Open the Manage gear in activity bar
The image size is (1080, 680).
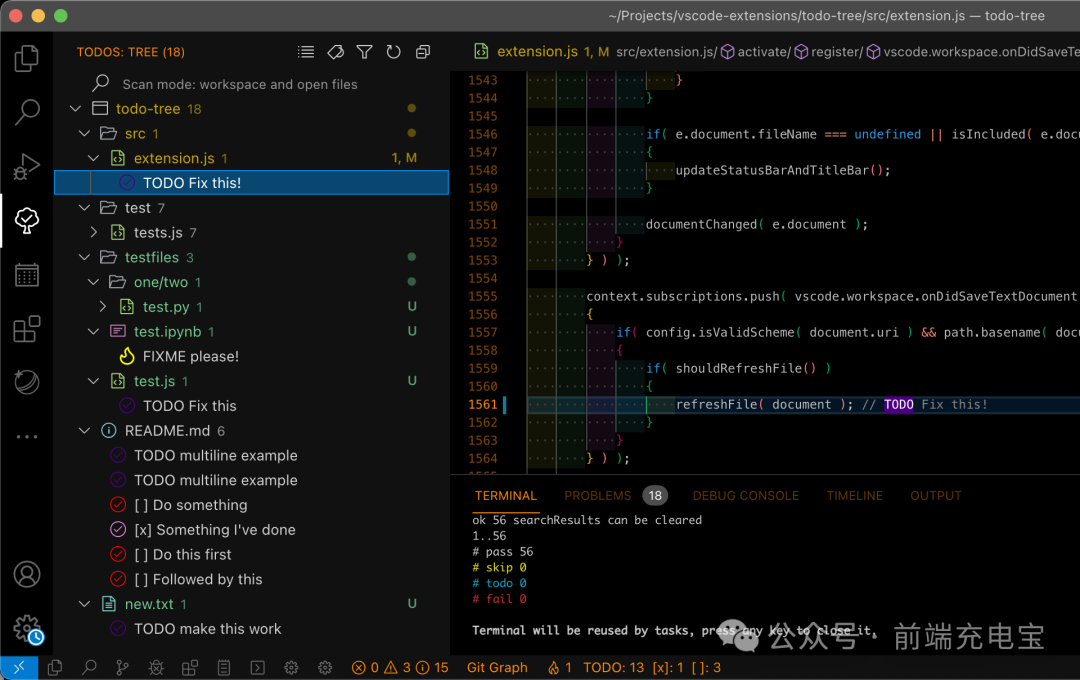27,629
